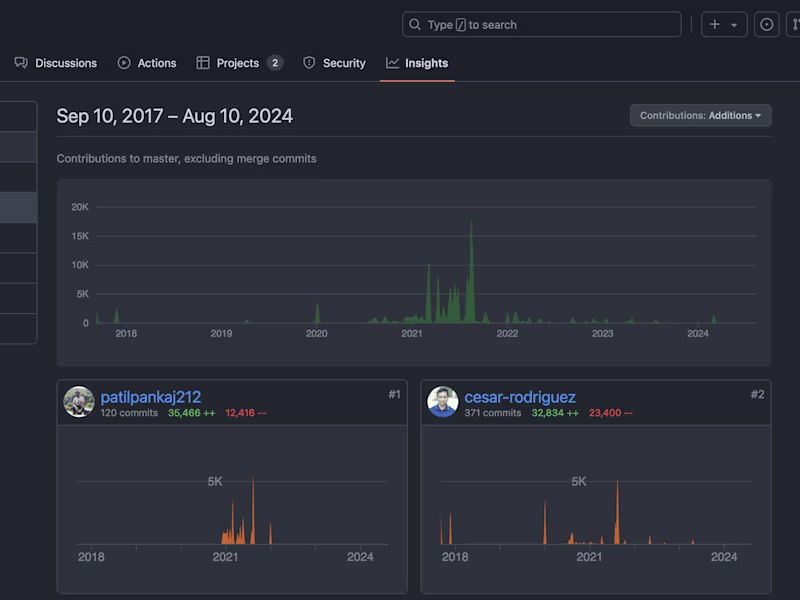Click cesar-rodriguez's avatar image
This screenshot has width=800, height=600.
[443, 403]
